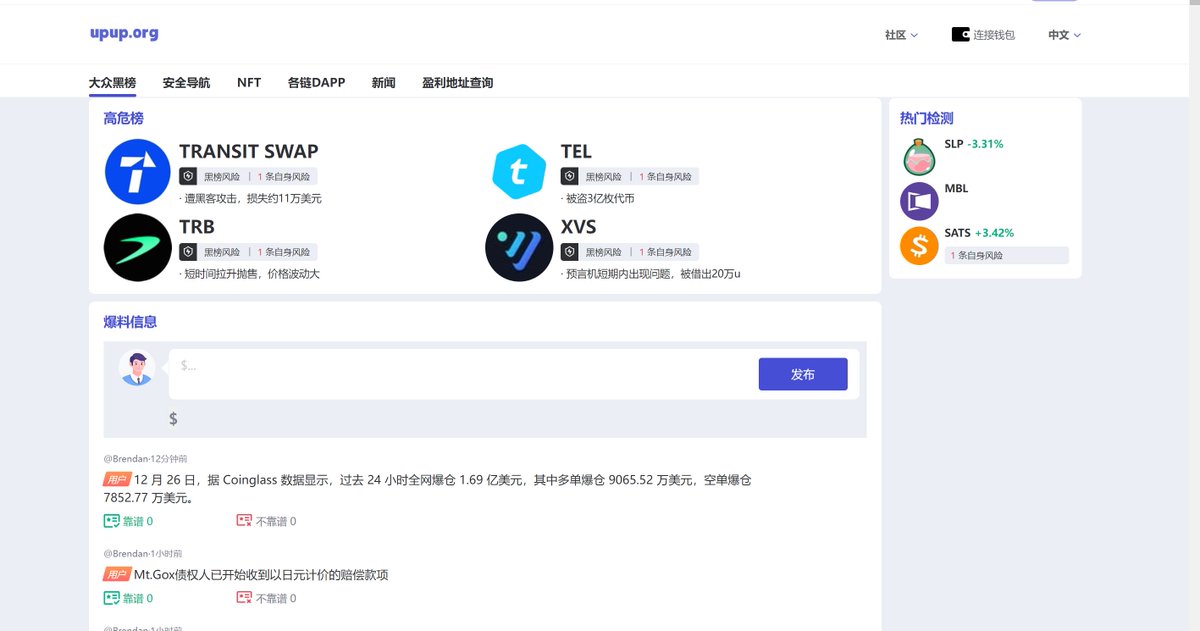Go to the 各链DAPP tab
The width and height of the screenshot is (1200, 631).
pos(316,83)
